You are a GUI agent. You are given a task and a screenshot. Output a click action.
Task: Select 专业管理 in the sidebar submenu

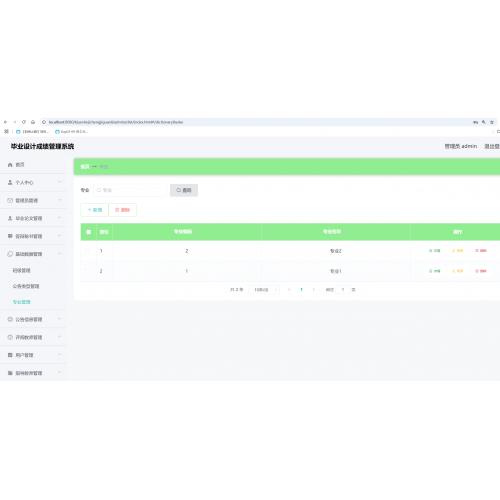click(22, 302)
